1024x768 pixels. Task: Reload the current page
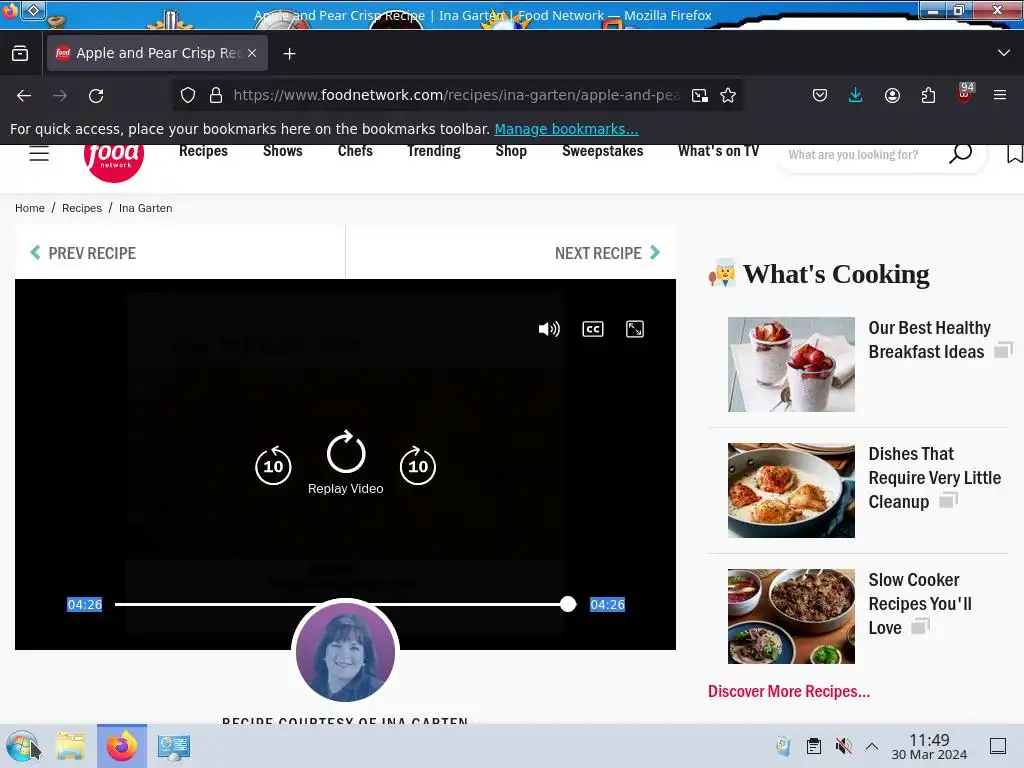coord(96,95)
